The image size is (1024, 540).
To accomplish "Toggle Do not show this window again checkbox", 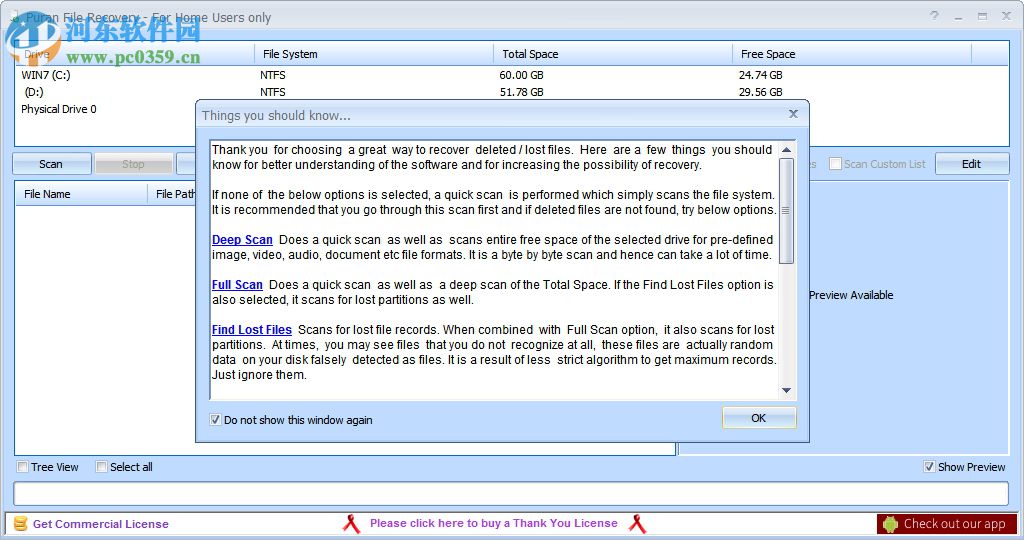I will click(215, 420).
